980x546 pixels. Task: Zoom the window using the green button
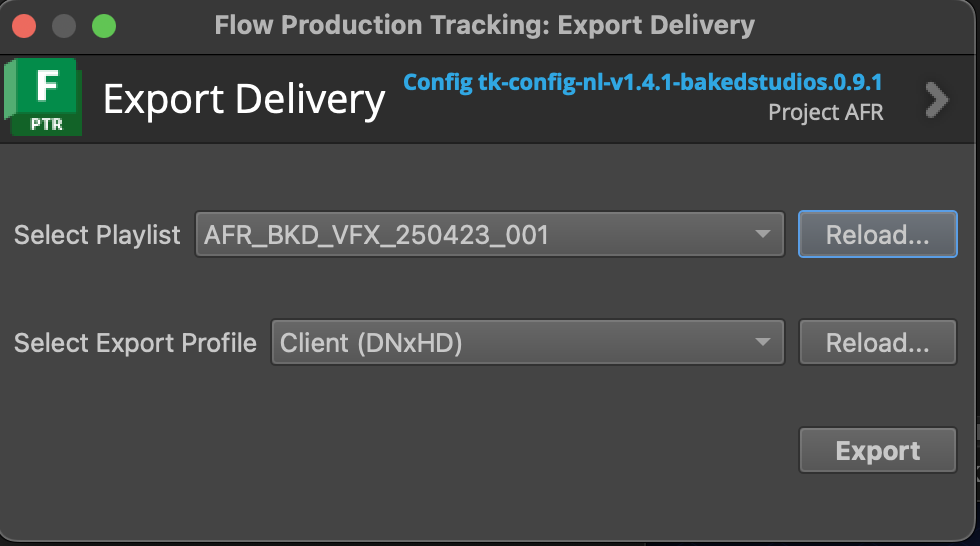pos(103,25)
